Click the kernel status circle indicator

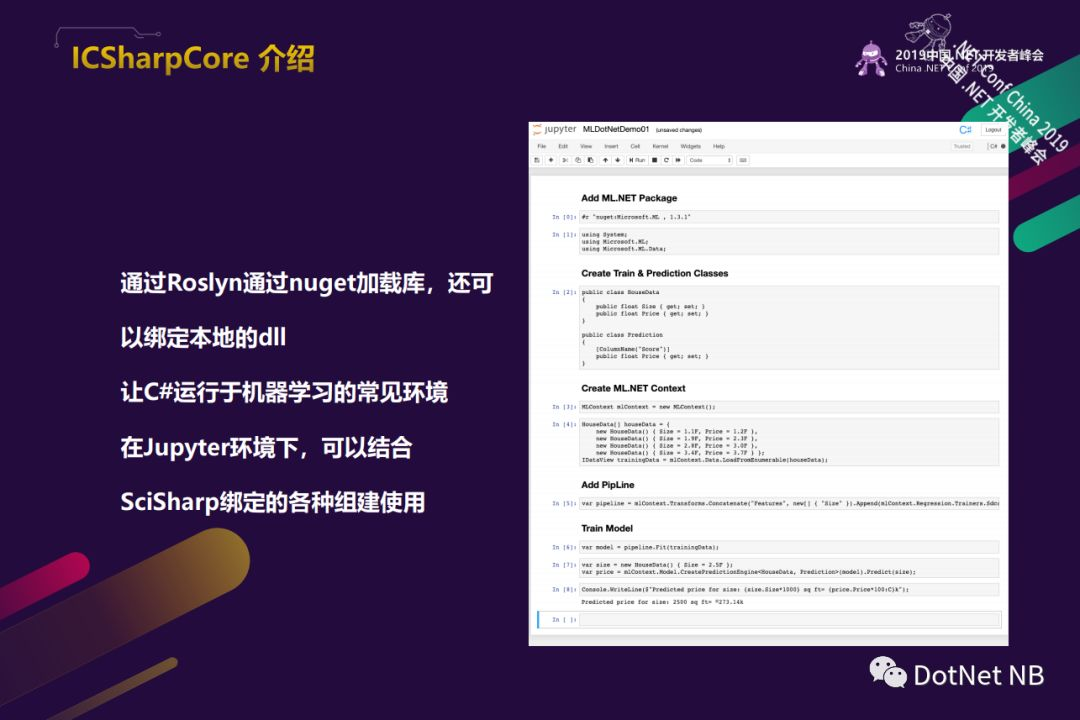point(1003,147)
